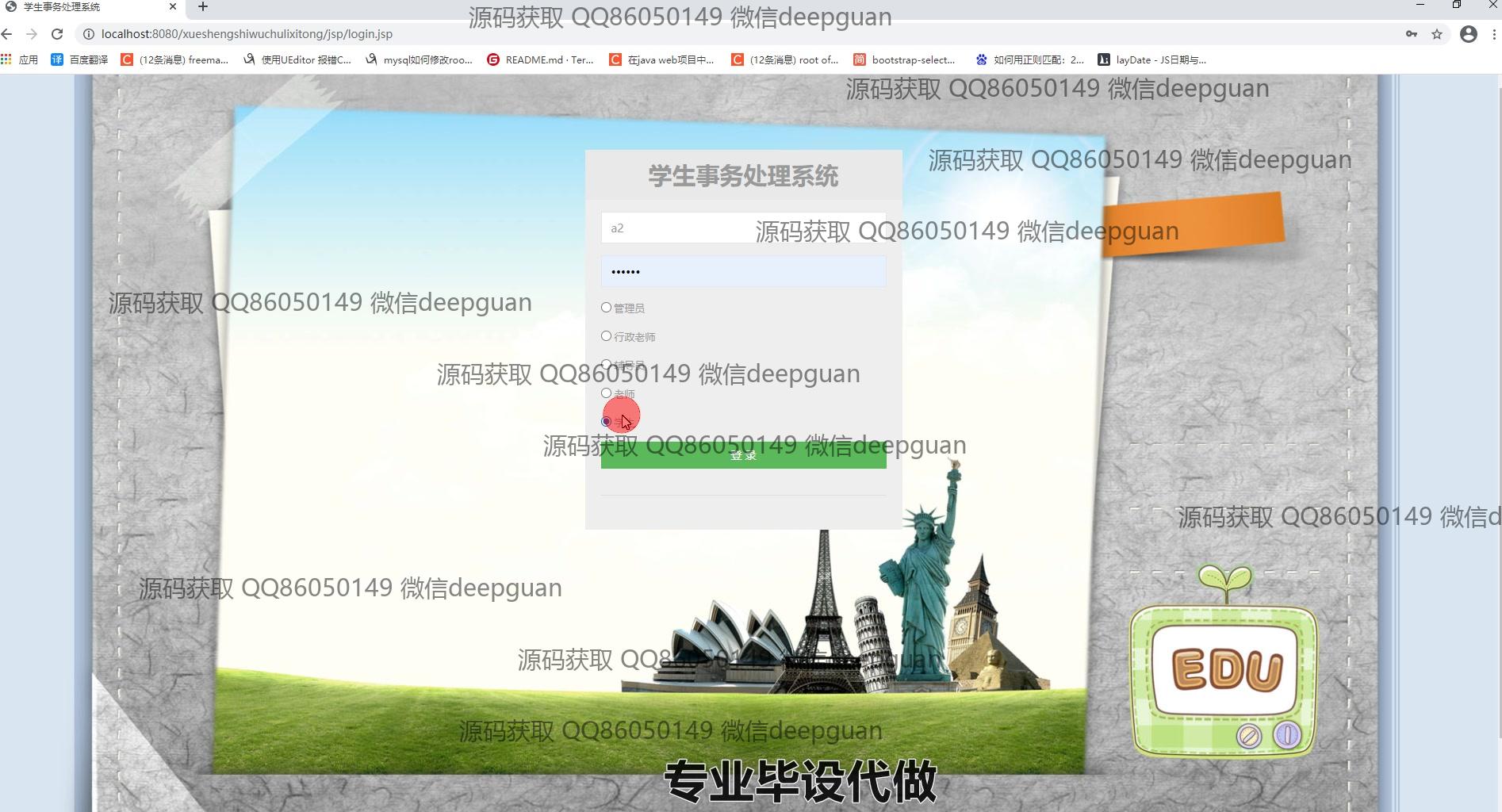View site information icon in address bar
The image size is (1502, 812).
[x=88, y=34]
